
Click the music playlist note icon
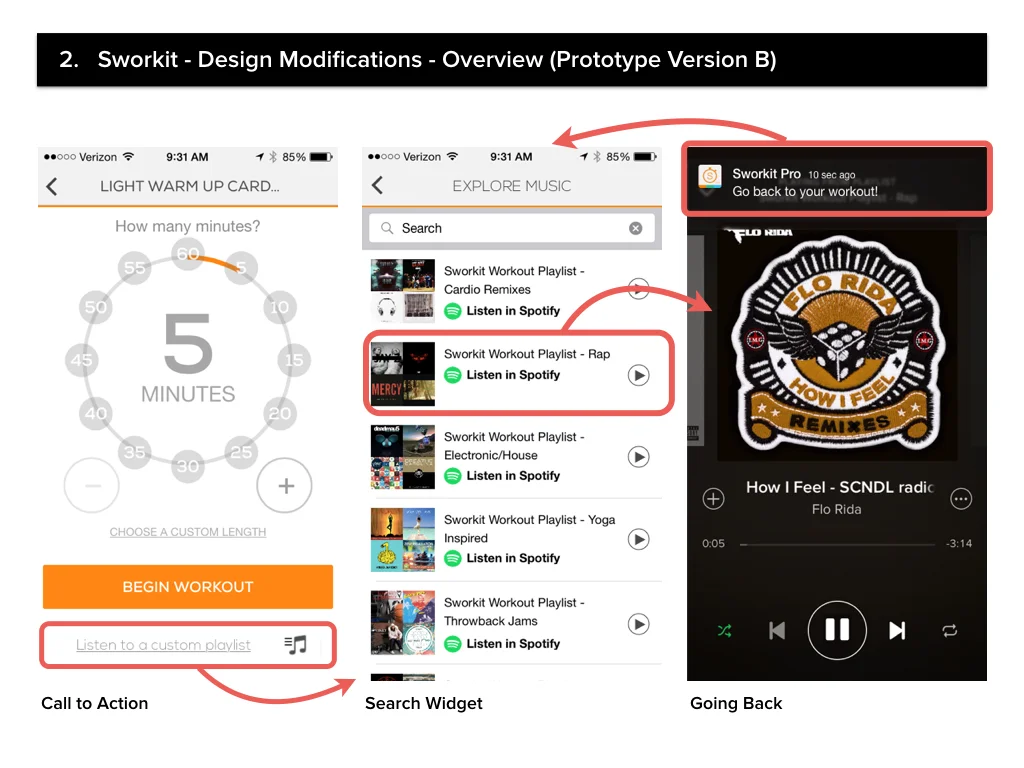[x=296, y=645]
